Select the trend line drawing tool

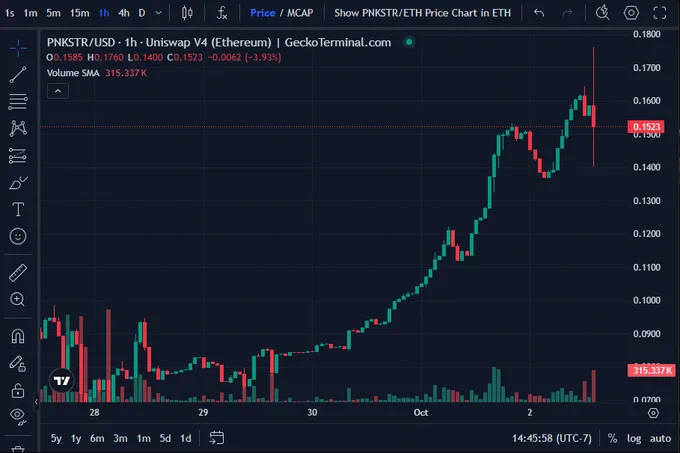[18, 75]
